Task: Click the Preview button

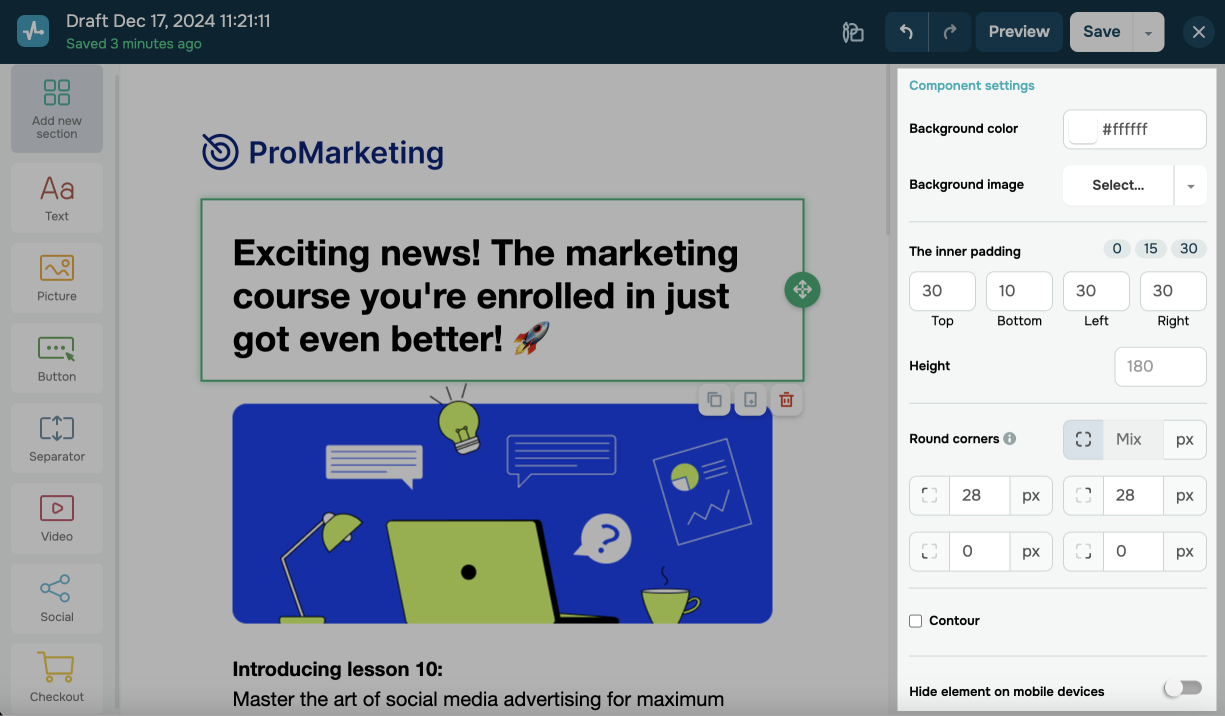Action: click(1018, 32)
